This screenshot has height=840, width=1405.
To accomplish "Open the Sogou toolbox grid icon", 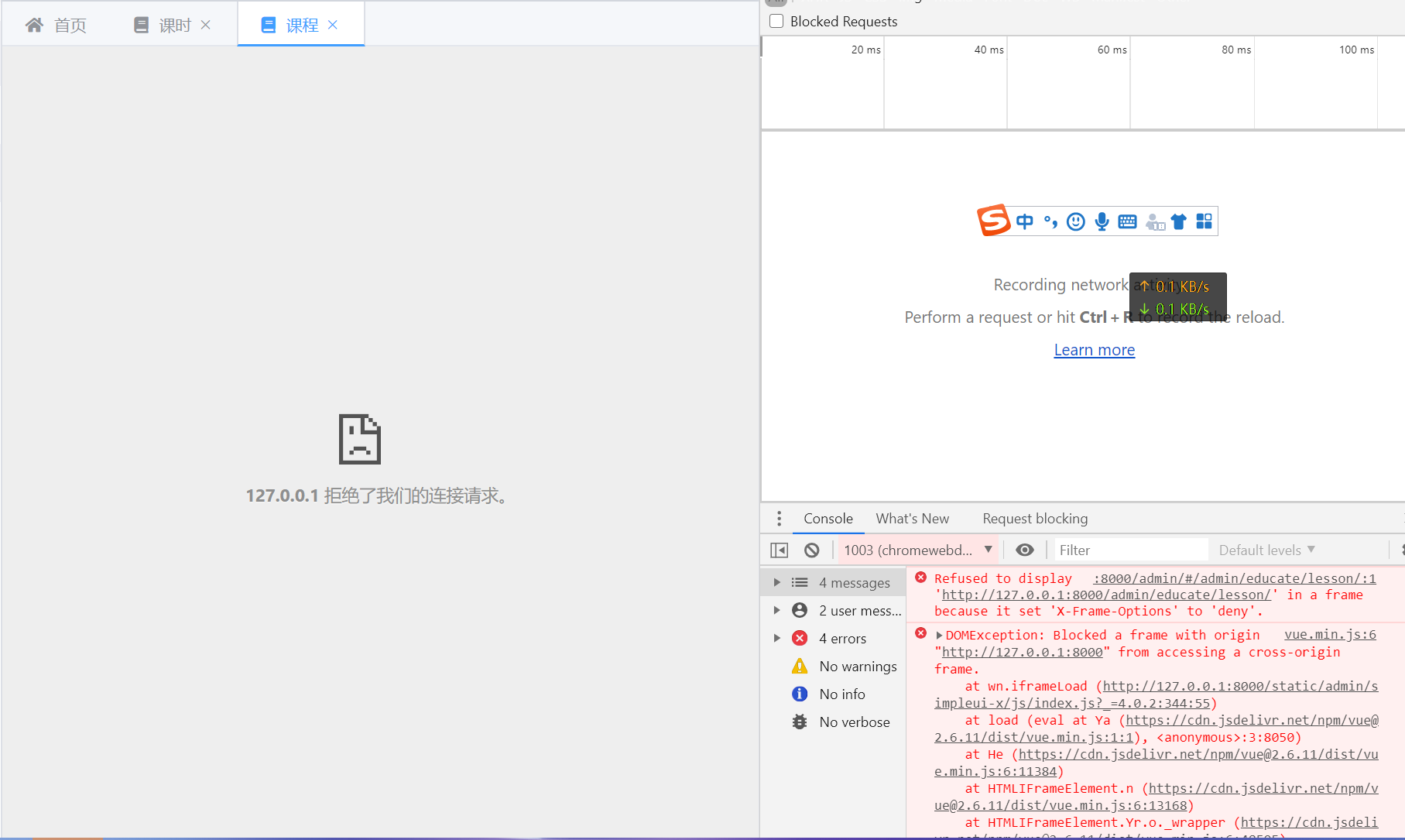I will (1204, 221).
